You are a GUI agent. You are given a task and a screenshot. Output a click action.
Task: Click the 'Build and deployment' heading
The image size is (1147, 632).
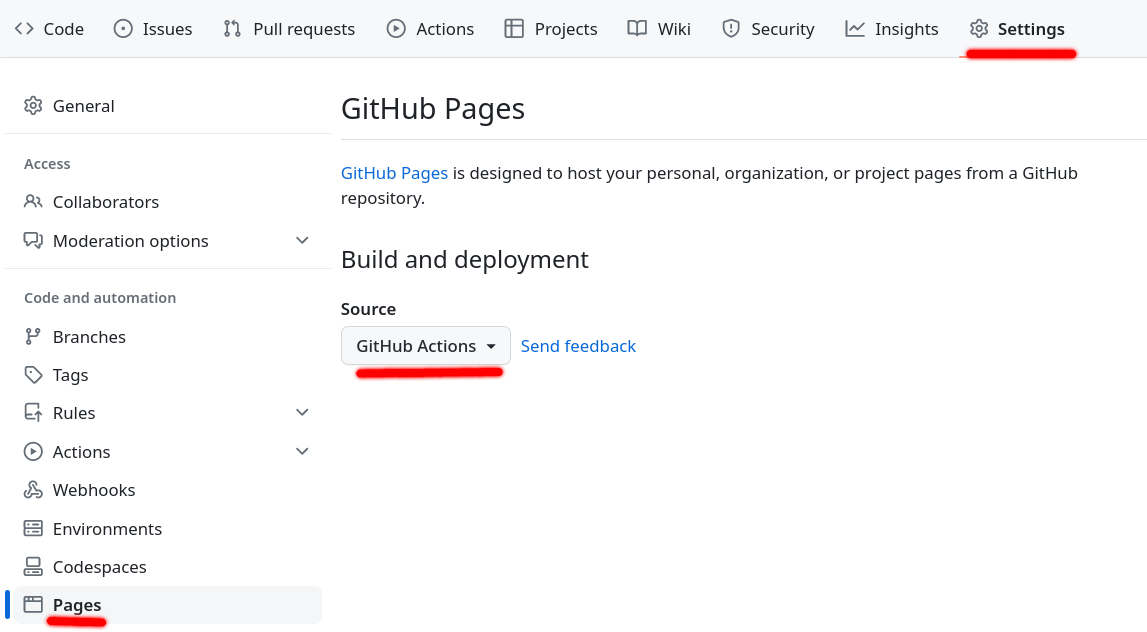(x=465, y=259)
